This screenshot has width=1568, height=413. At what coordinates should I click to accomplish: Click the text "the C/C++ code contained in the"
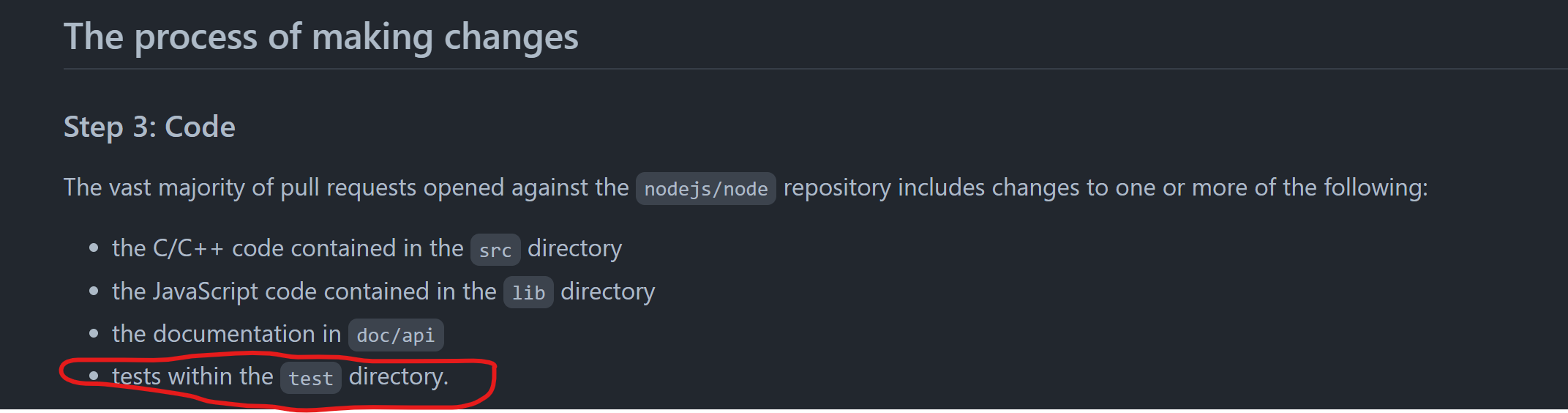click(288, 248)
